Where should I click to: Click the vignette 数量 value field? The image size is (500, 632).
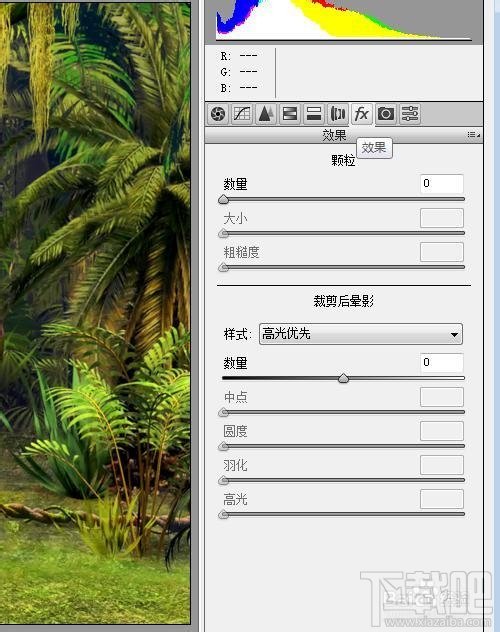point(442,362)
